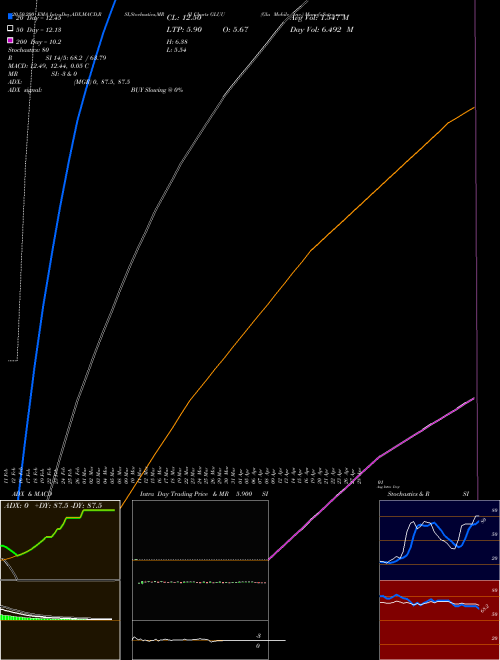Click the 'BUY Slowing @ 0%' signal text
Screen dimensions: 500x660
157,90
